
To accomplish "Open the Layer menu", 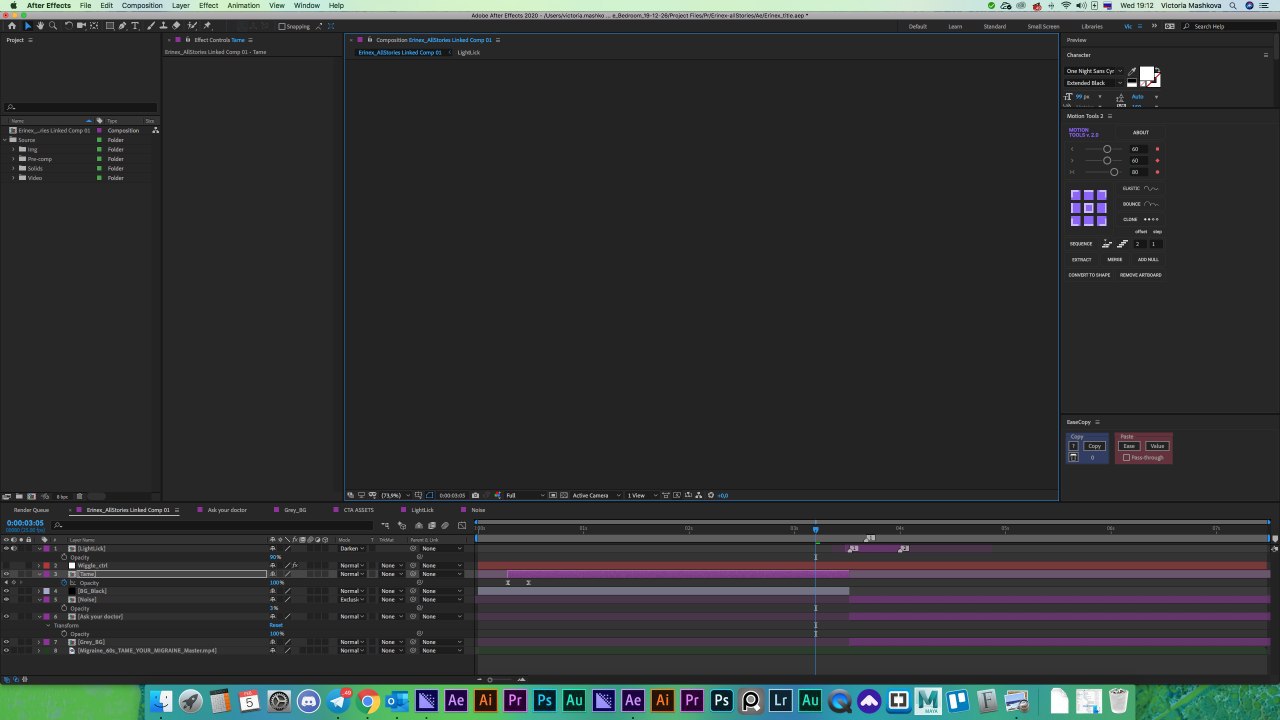I will 180,5.
